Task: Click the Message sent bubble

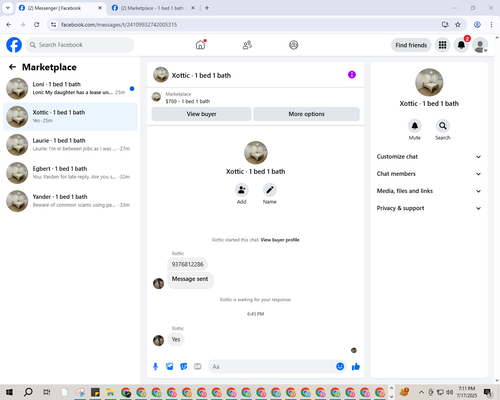Action: 190,279
